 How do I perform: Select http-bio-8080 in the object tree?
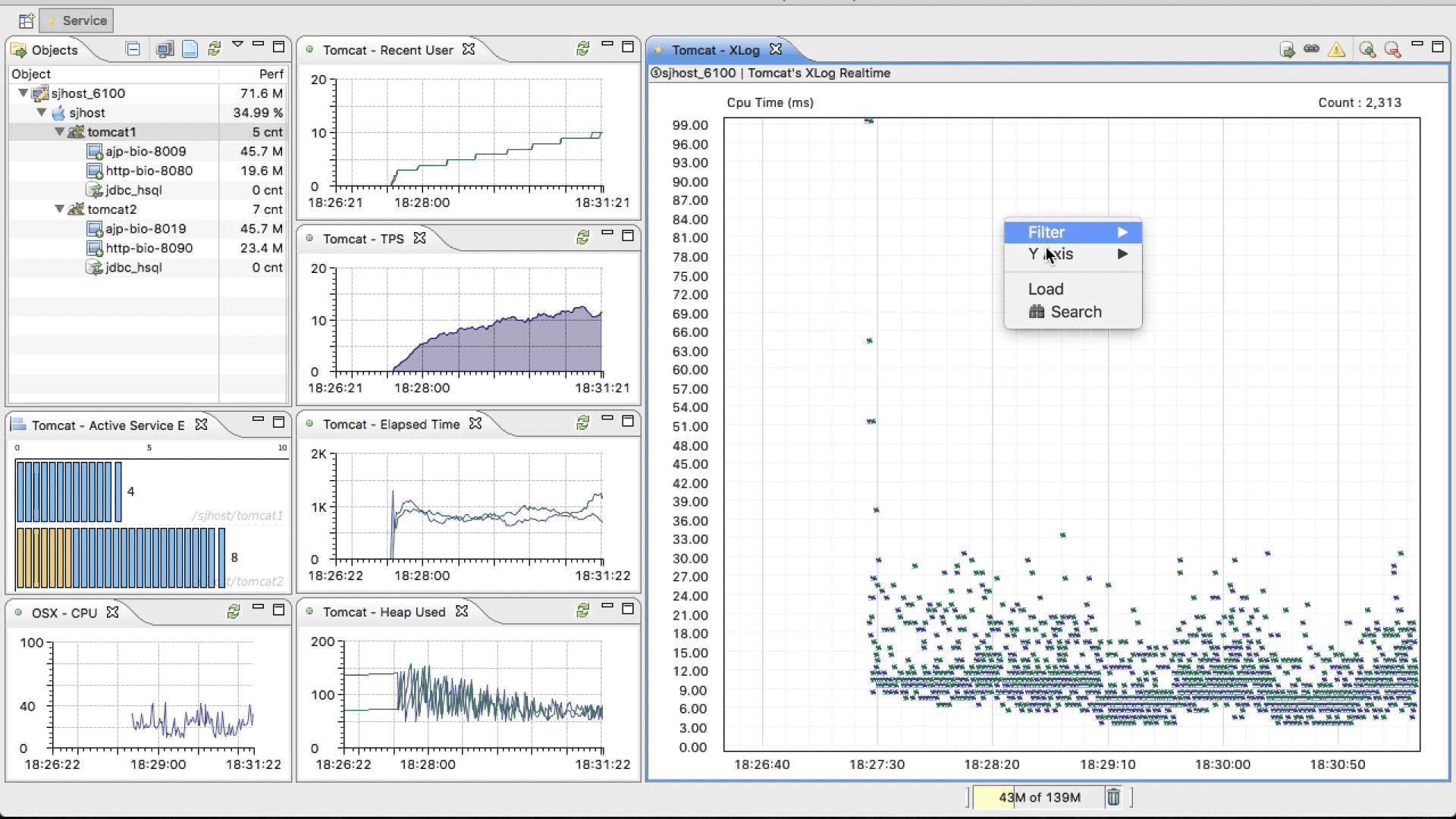[x=149, y=171]
